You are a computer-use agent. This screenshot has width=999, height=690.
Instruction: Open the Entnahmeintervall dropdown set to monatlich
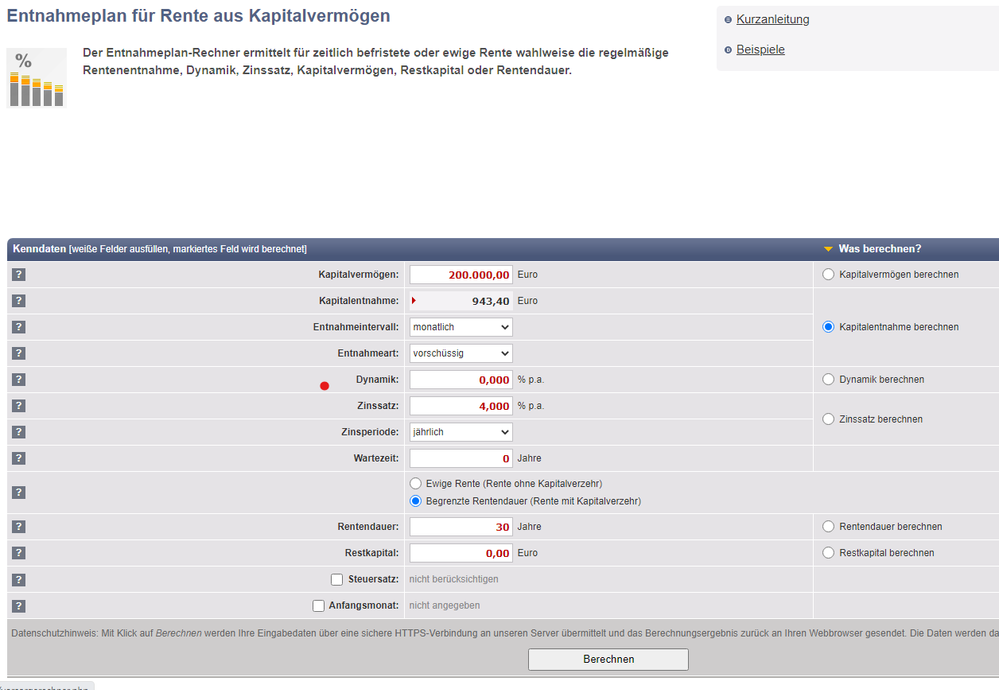(461, 327)
